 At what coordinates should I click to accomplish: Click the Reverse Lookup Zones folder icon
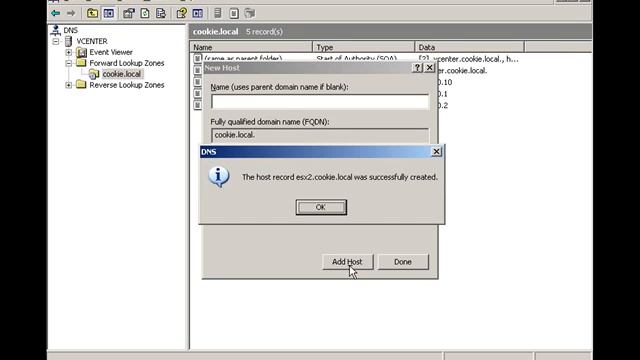[x=82, y=85]
